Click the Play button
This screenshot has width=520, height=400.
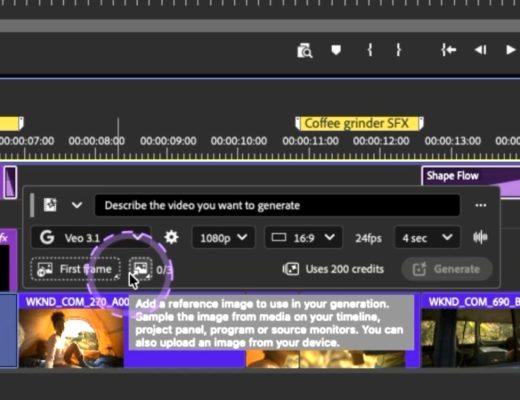[x=510, y=50]
